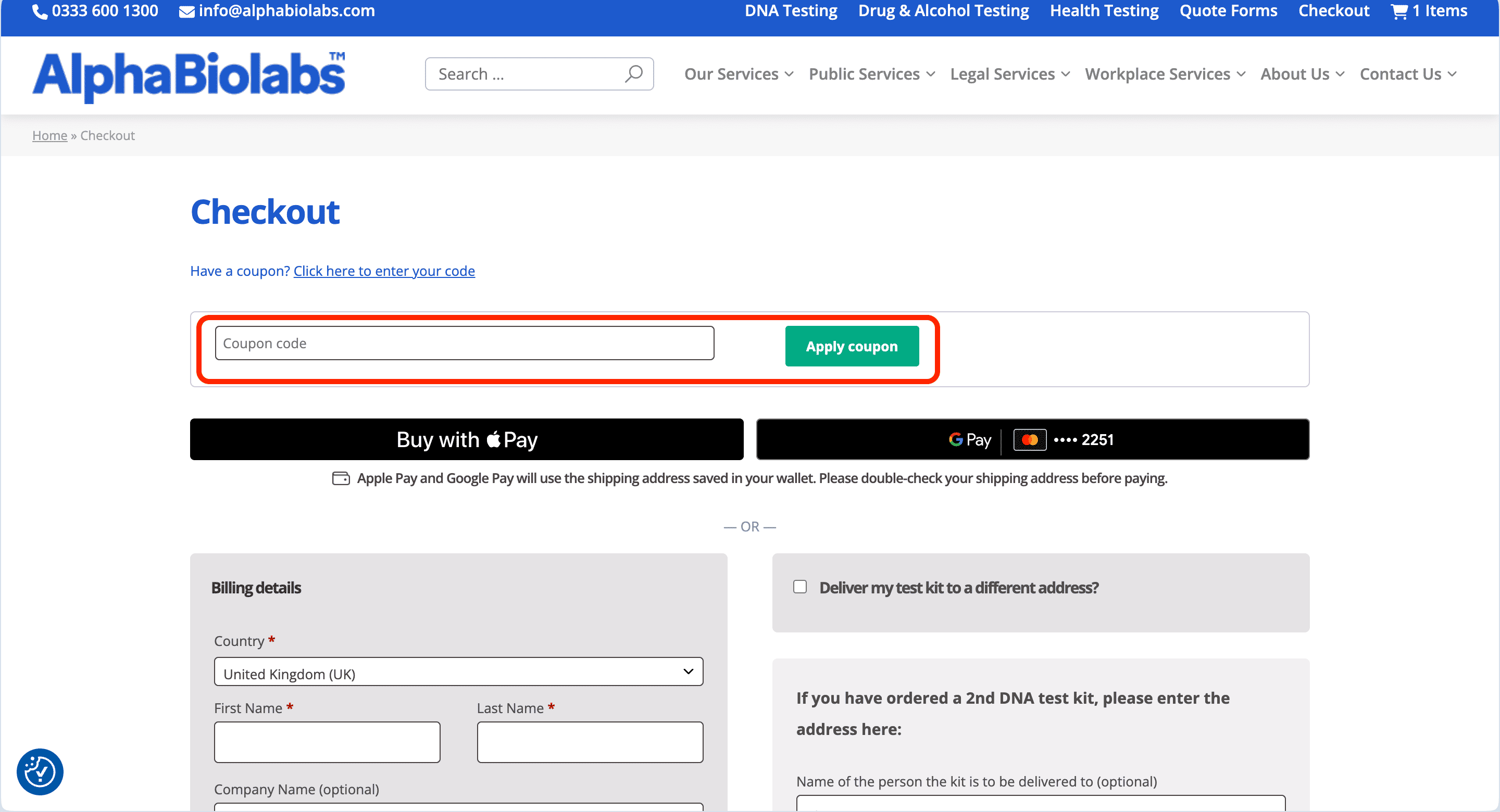Click the Checkout page heading
Screen dimensions: 1500x812
(265, 212)
